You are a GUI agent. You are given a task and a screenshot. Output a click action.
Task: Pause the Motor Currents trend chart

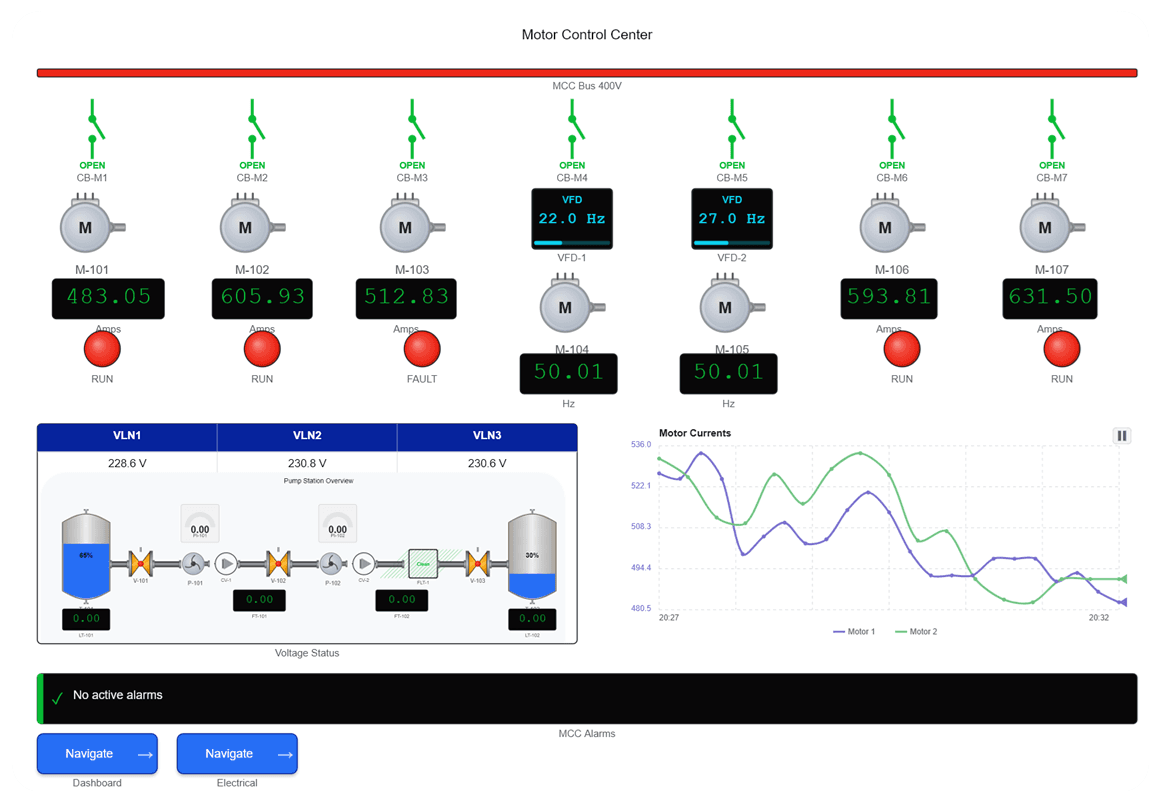click(1121, 435)
